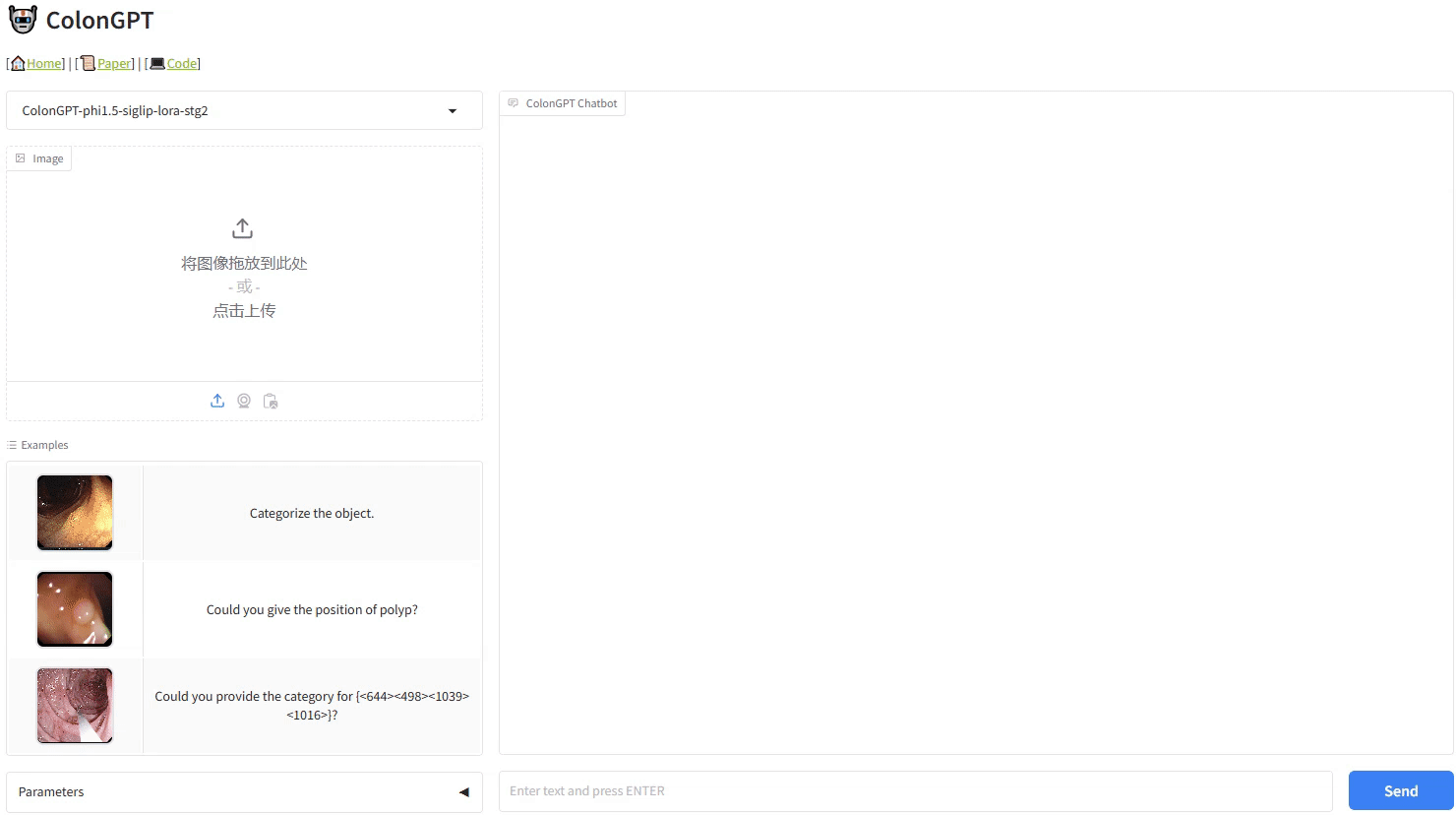Select the webcam capture source icon
Image resolution: width=1456 pixels, height=815 pixels.
pyautogui.click(x=244, y=401)
